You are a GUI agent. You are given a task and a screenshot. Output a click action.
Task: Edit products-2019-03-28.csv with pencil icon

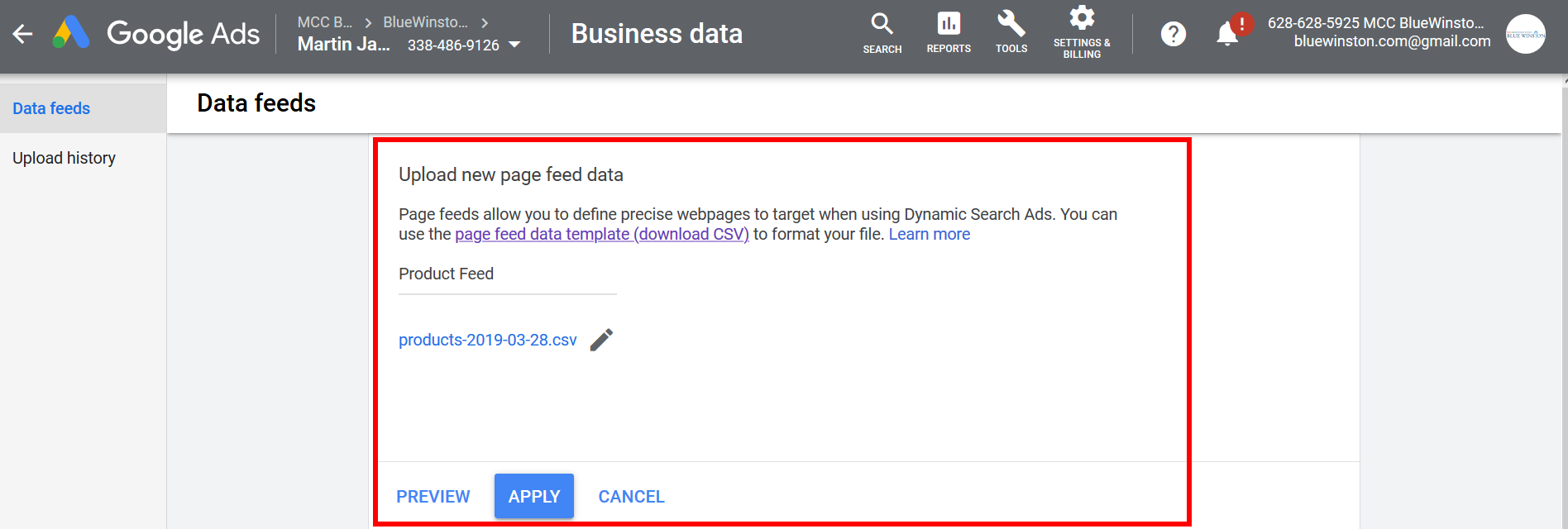coord(601,340)
